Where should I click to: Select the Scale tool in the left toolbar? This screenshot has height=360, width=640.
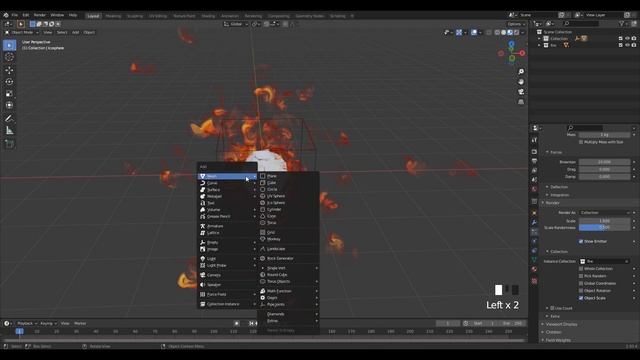pyautogui.click(x=9, y=93)
